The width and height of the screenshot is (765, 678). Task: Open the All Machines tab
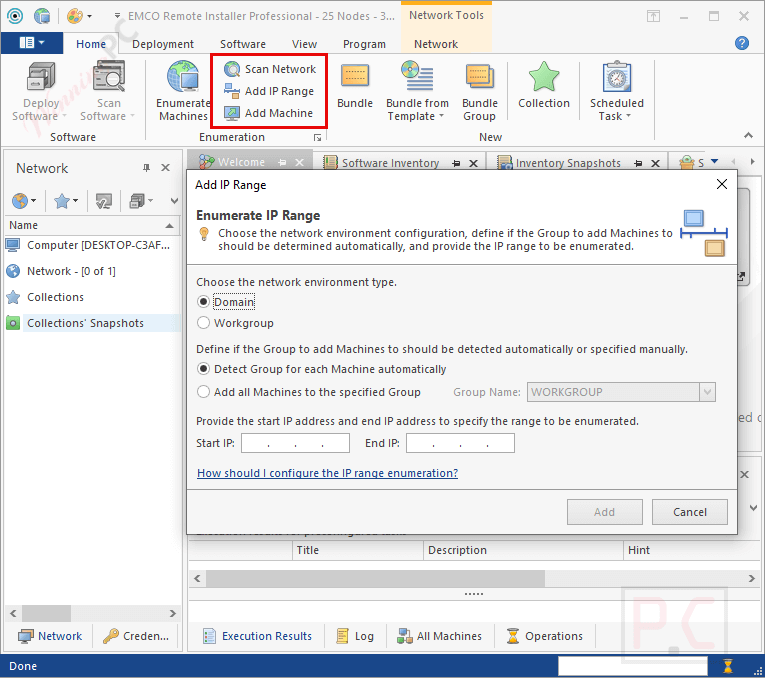click(439, 636)
